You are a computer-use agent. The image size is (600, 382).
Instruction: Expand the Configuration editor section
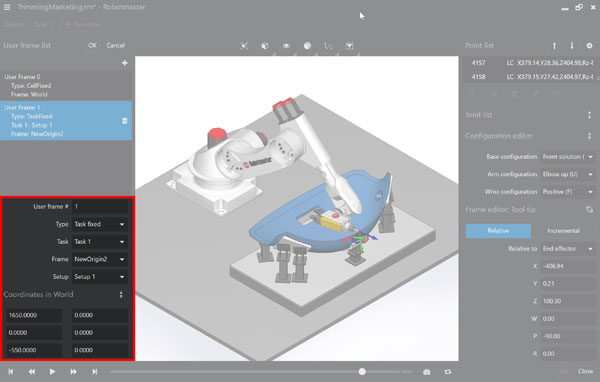589,136
